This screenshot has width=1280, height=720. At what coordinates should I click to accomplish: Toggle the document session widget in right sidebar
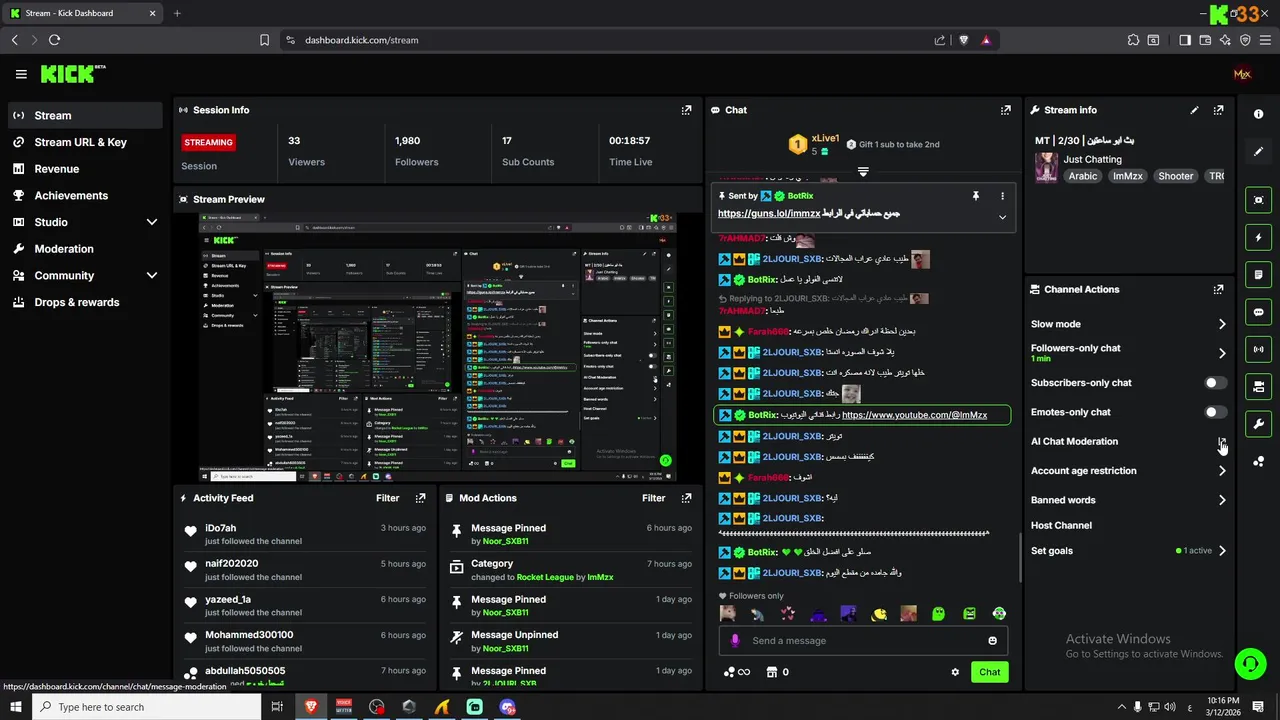pyautogui.click(x=1259, y=274)
